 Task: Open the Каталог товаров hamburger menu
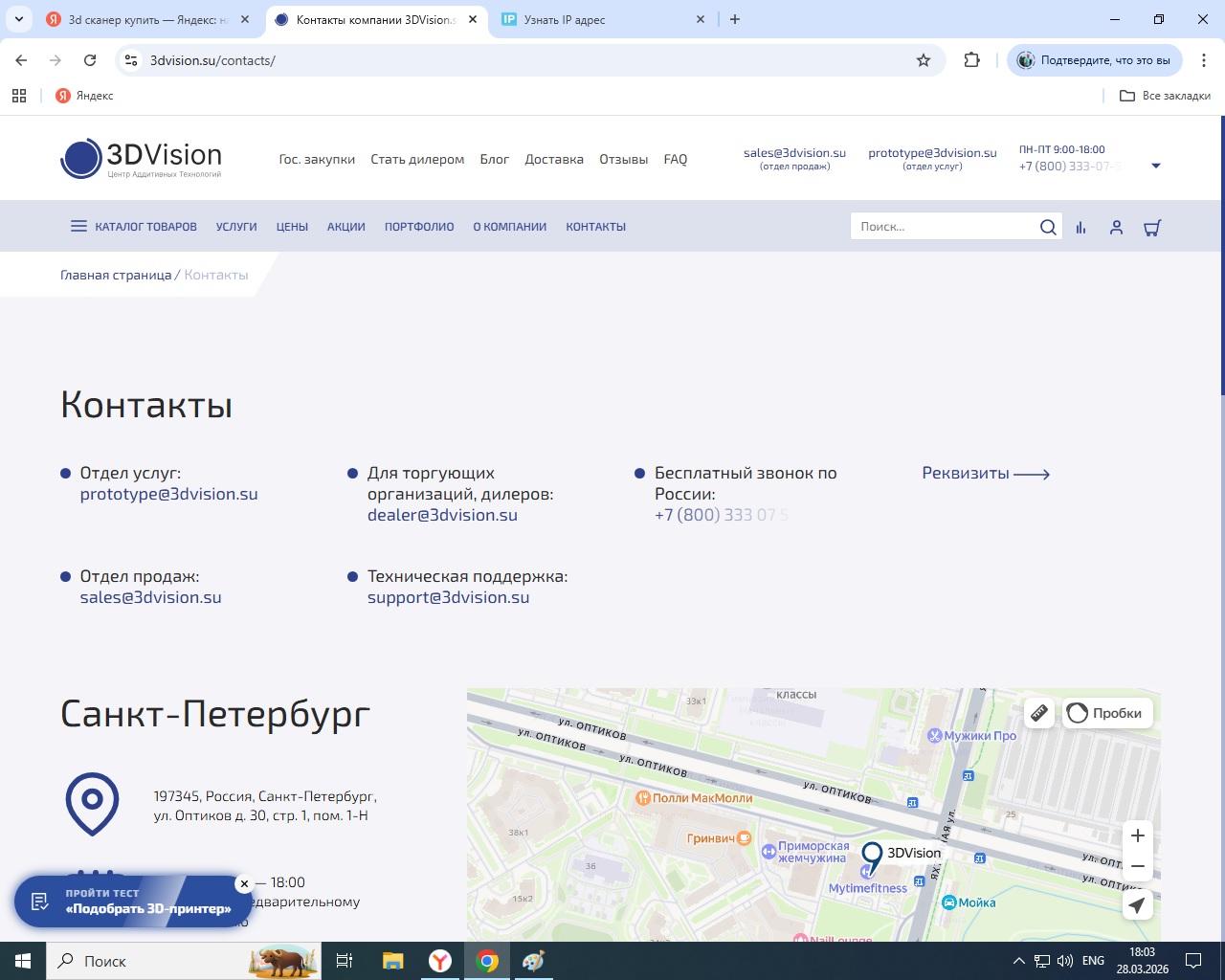[78, 227]
